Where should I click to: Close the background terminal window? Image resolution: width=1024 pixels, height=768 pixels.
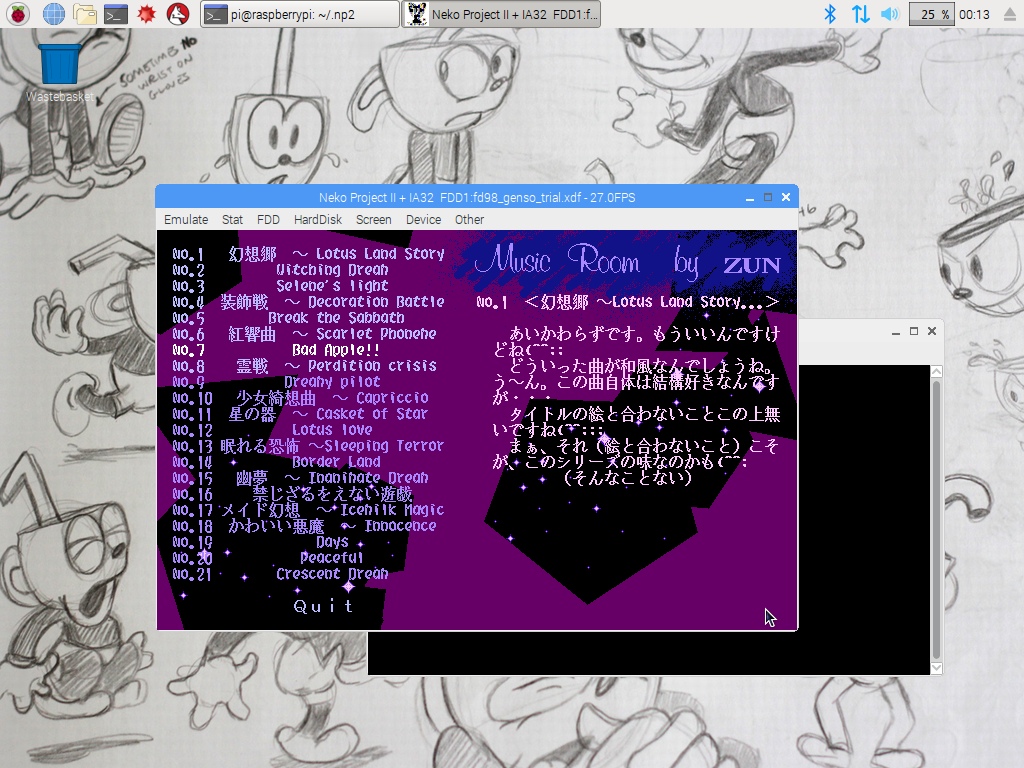[x=932, y=332]
